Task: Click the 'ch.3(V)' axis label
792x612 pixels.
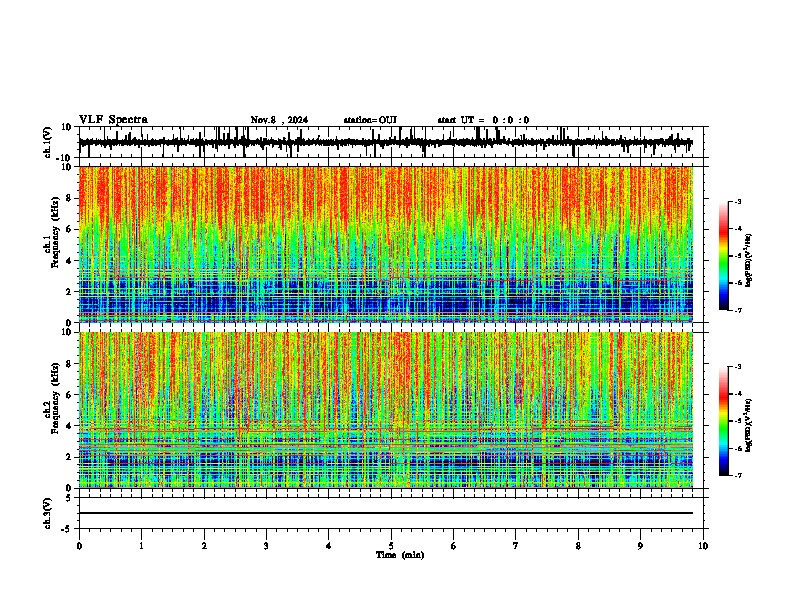Action: [48, 513]
